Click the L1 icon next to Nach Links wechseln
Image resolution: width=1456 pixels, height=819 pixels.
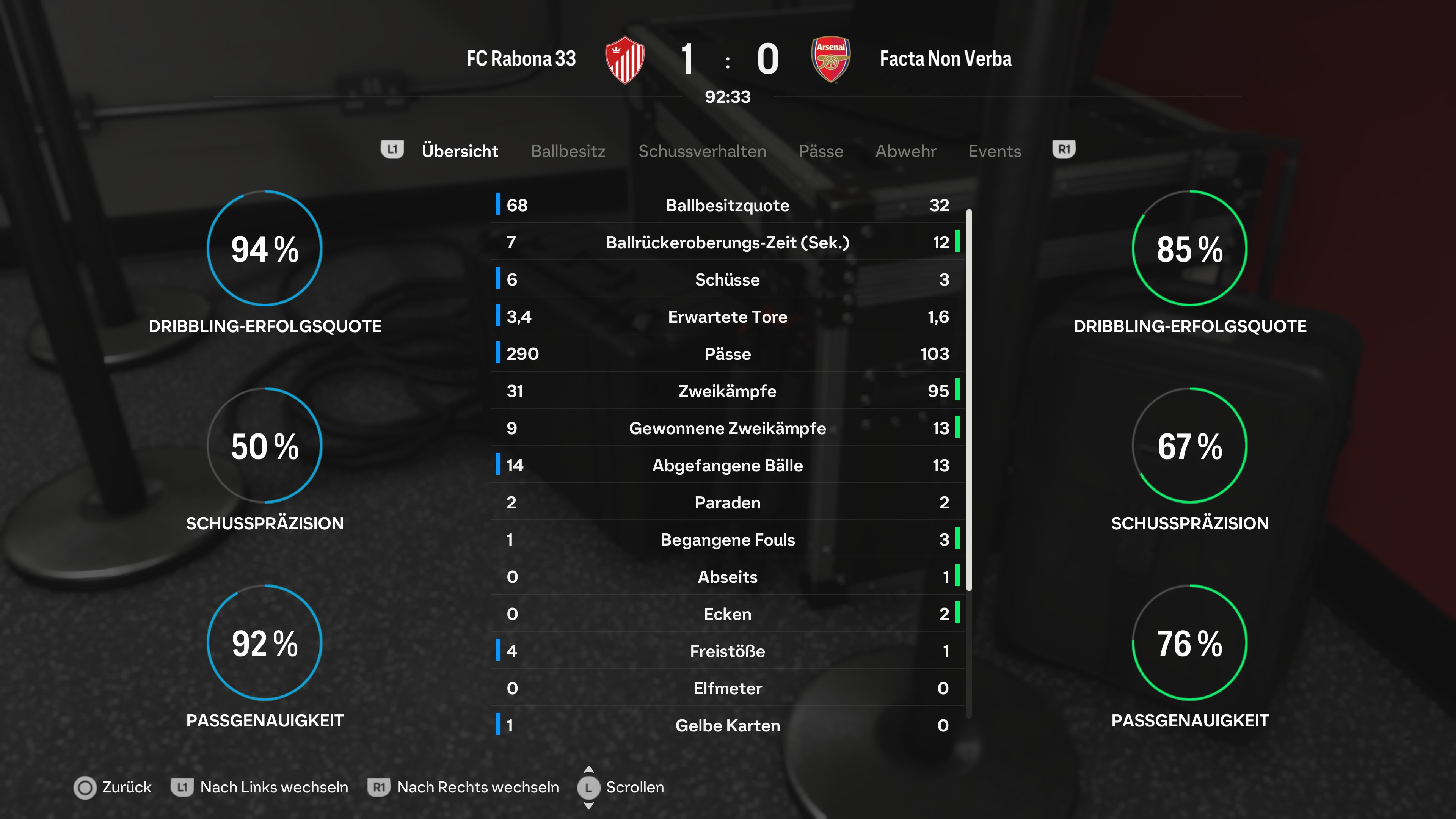(182, 787)
